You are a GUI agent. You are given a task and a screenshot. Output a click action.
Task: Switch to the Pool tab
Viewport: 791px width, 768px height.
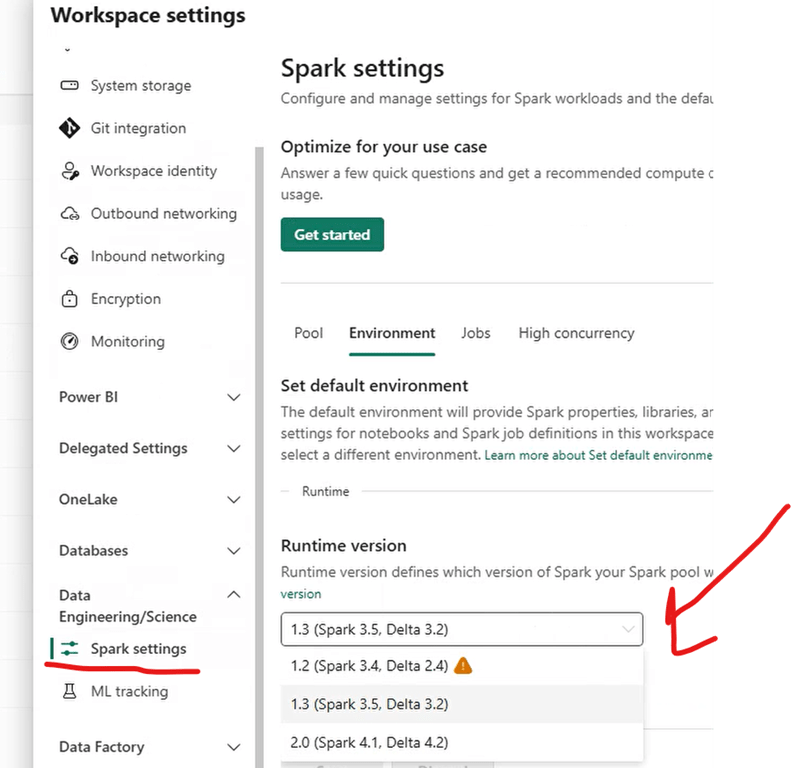click(x=308, y=333)
